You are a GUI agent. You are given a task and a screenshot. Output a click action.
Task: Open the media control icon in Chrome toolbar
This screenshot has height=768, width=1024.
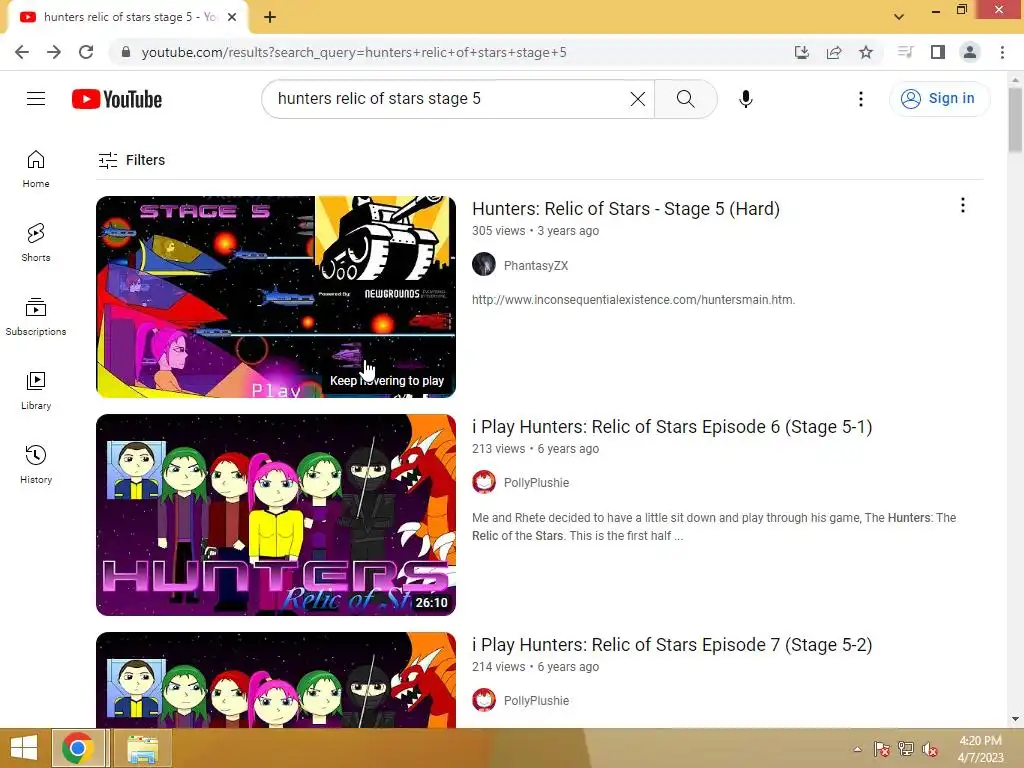click(x=905, y=52)
